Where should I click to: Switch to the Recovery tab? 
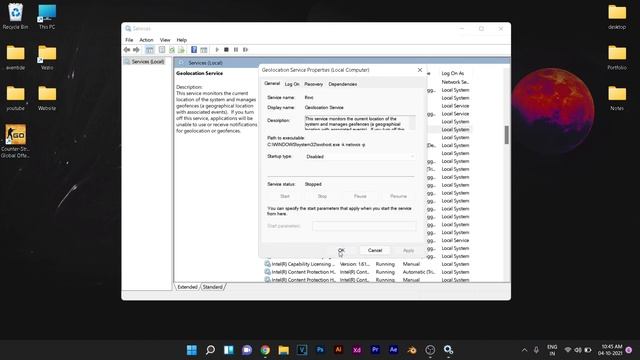[313, 84]
